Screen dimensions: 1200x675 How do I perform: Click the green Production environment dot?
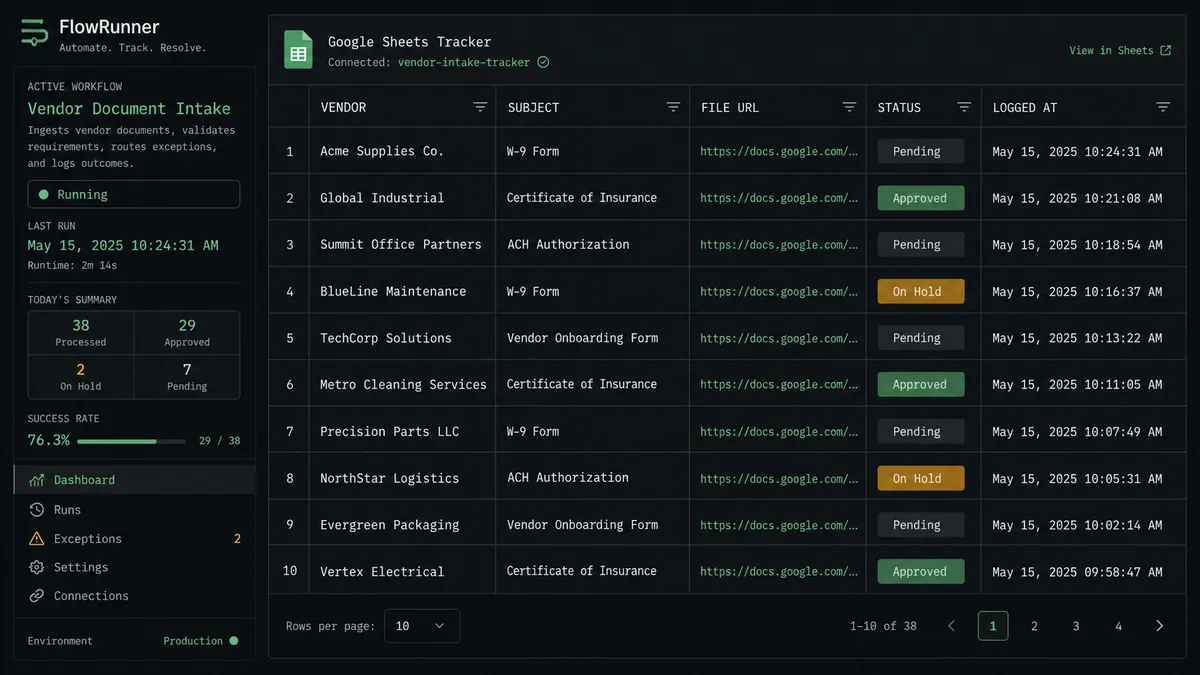click(233, 641)
